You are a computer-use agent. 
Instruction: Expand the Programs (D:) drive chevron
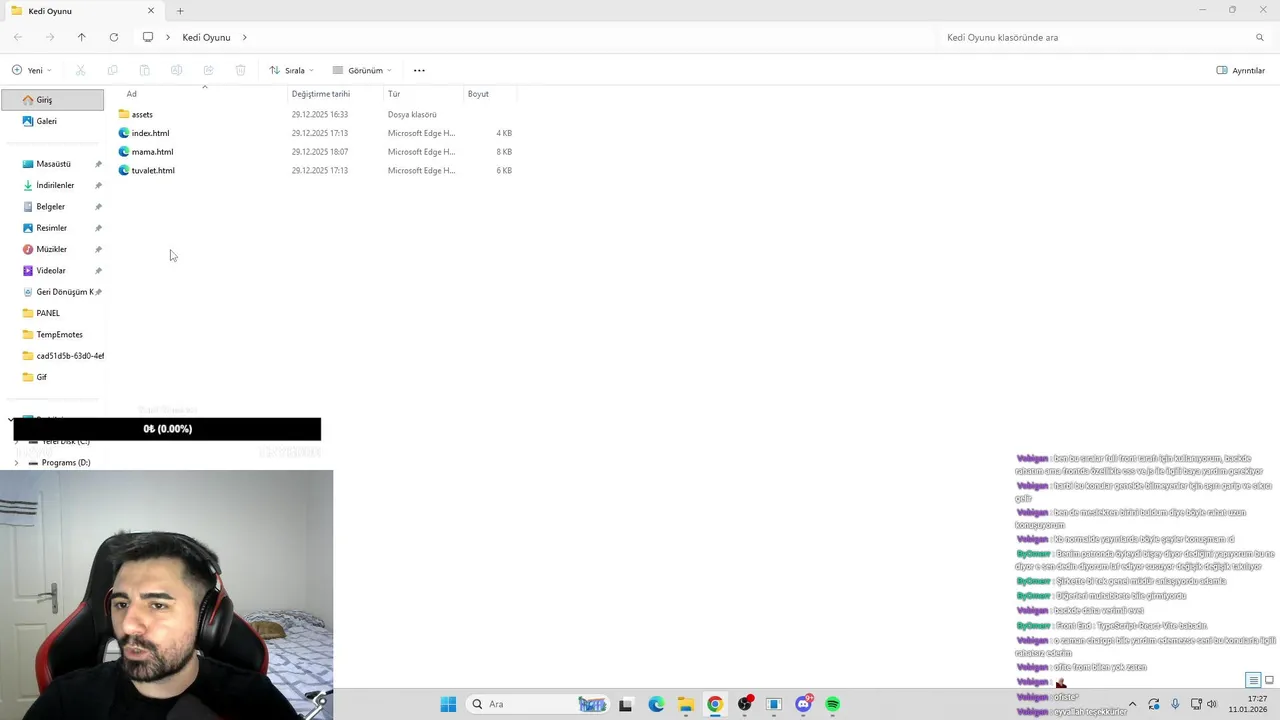click(16, 463)
